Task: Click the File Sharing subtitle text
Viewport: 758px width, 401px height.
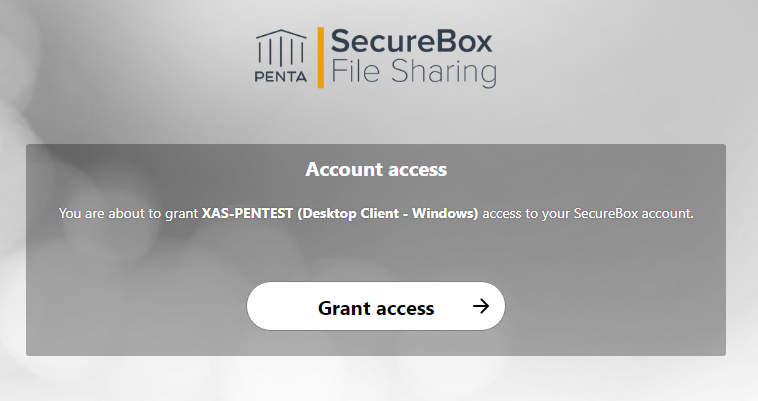Action: [414, 72]
